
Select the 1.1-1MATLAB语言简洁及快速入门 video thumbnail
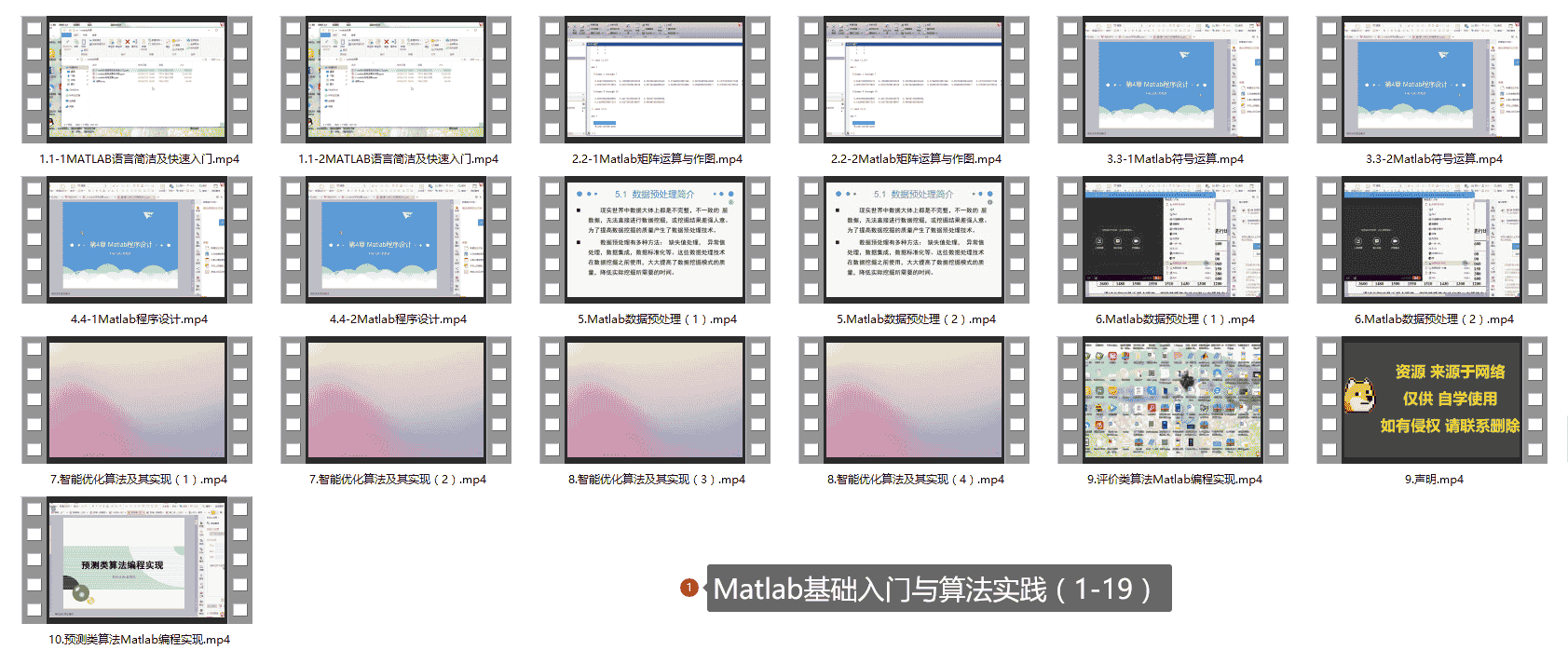tap(137, 79)
